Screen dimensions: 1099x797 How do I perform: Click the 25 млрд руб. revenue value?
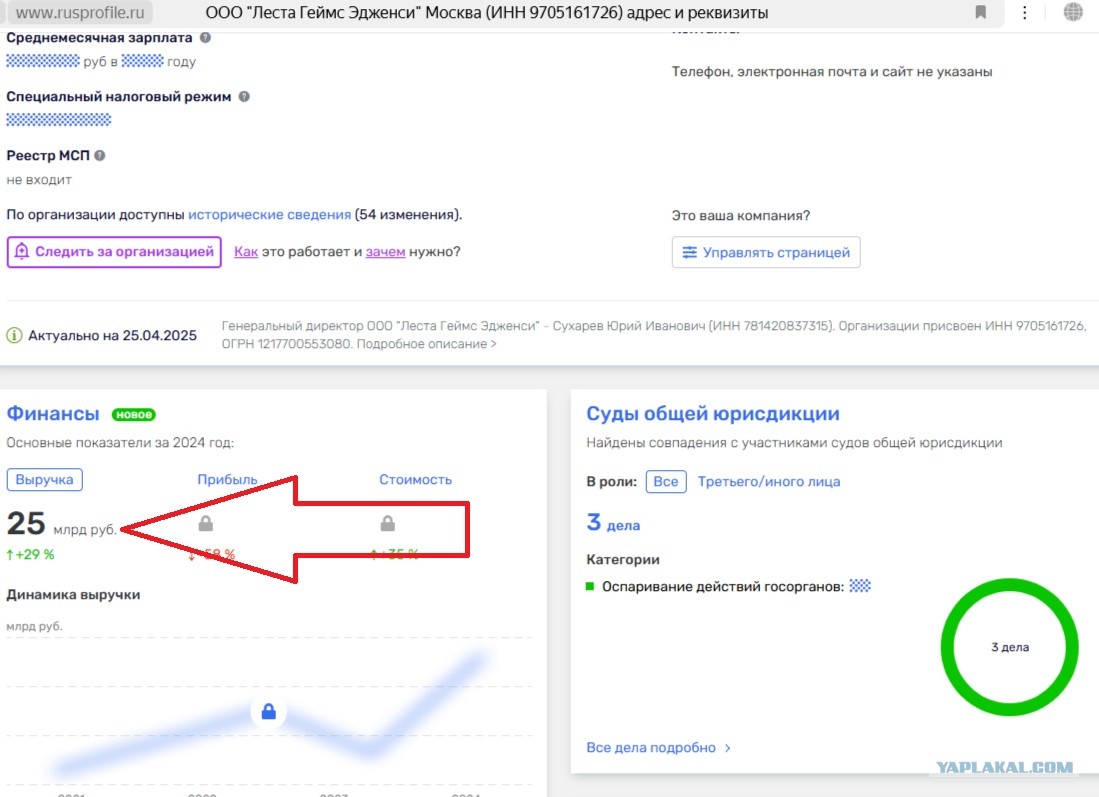[x=62, y=524]
